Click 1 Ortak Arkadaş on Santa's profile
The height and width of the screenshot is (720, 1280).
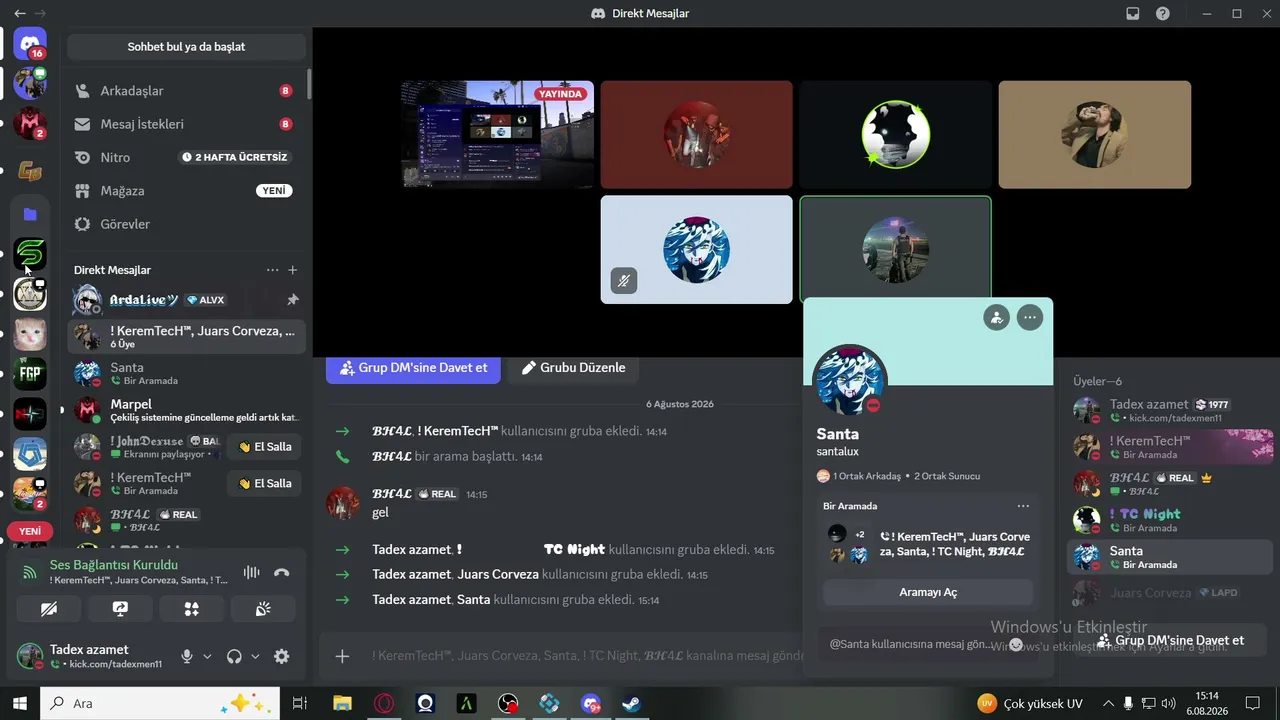click(858, 476)
